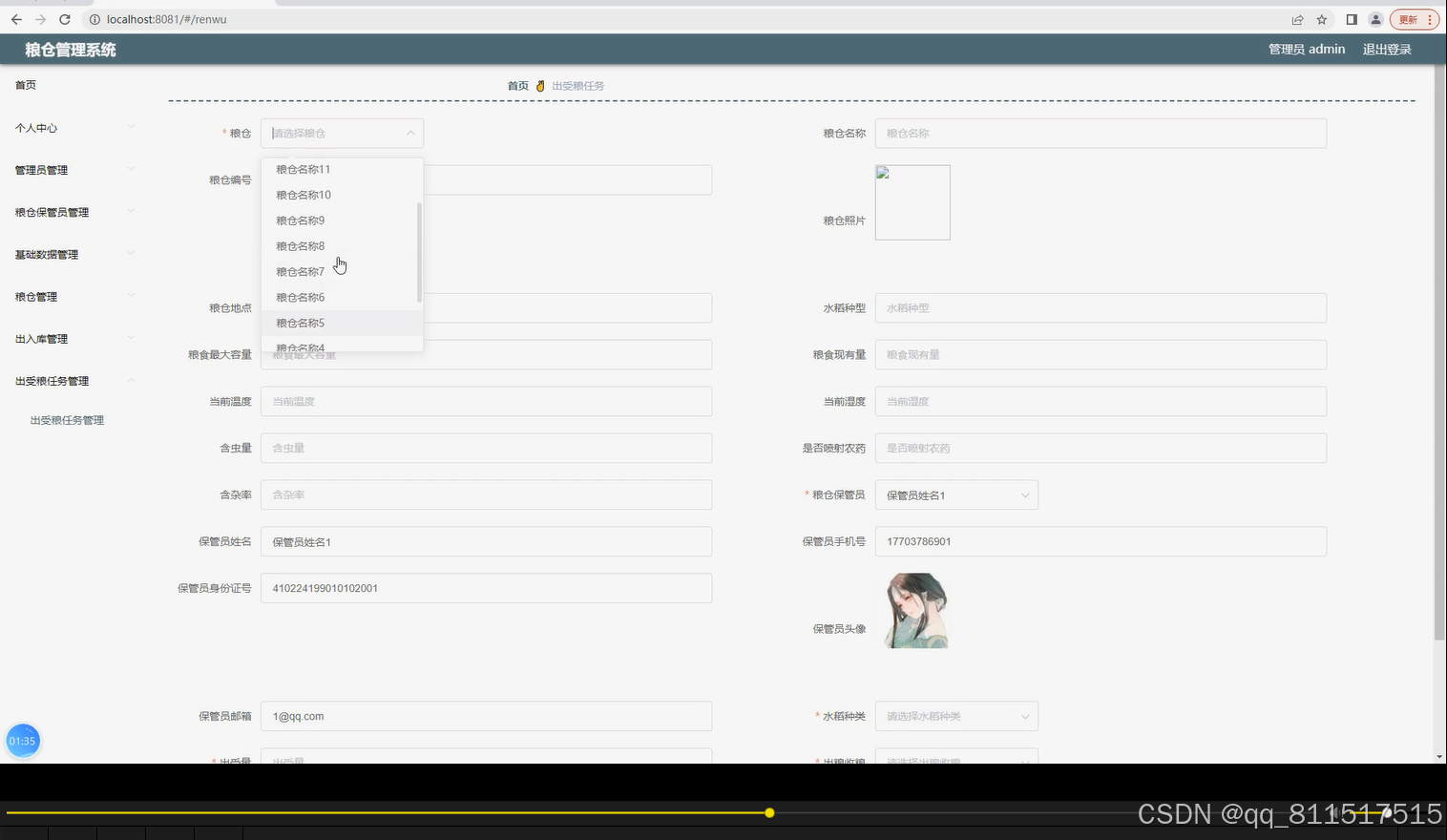
Task: Focus the 粮食现有量 input field
Action: 1101,354
